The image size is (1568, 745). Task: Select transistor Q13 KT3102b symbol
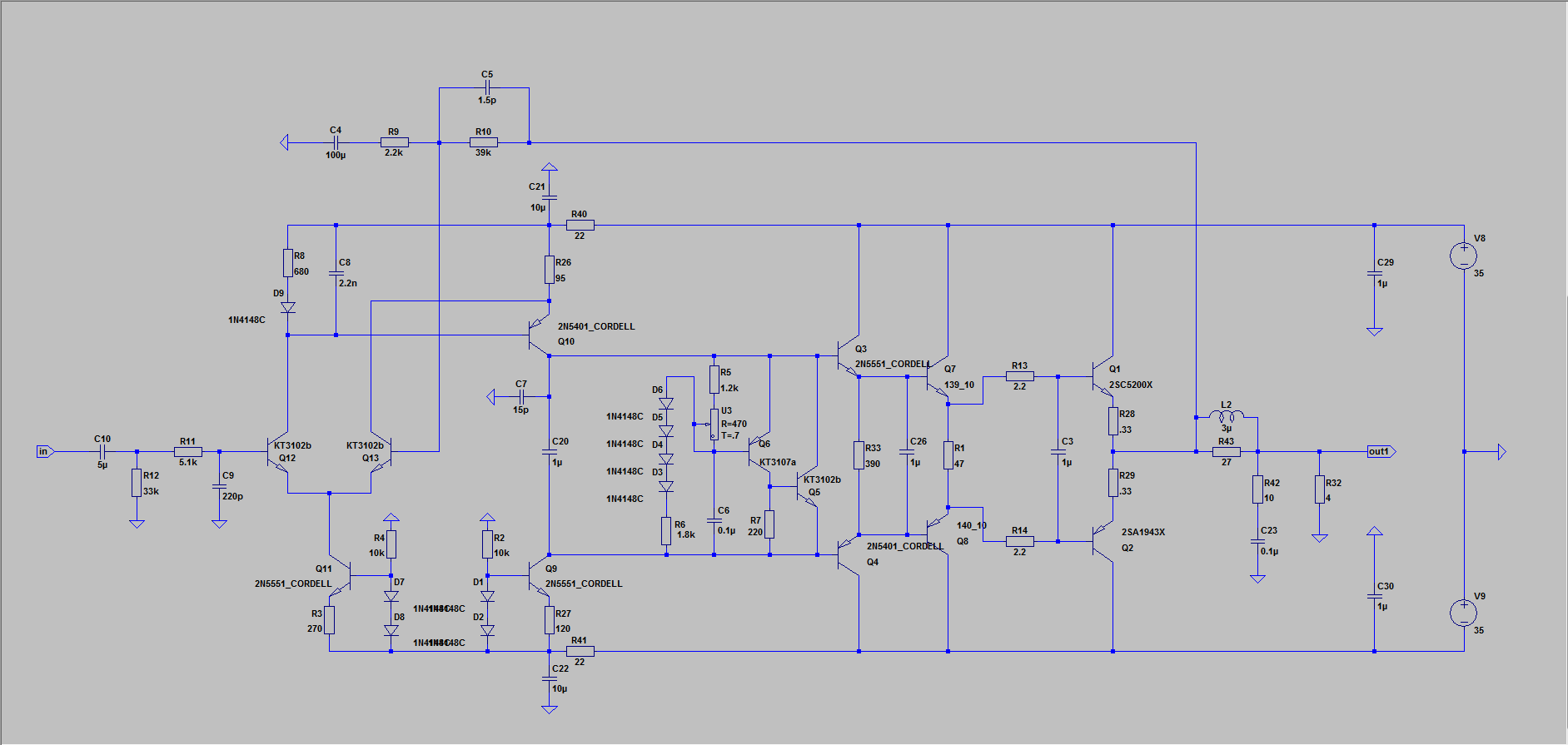(x=381, y=452)
